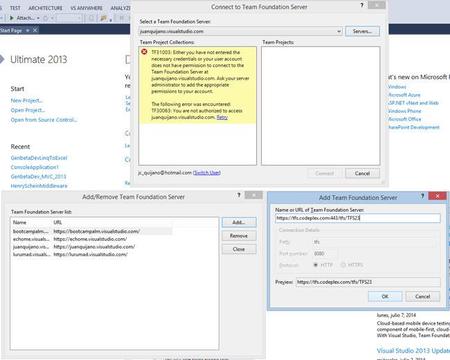Select the HTTP protocol radio button
The height and width of the screenshot is (360, 450).
315,265
